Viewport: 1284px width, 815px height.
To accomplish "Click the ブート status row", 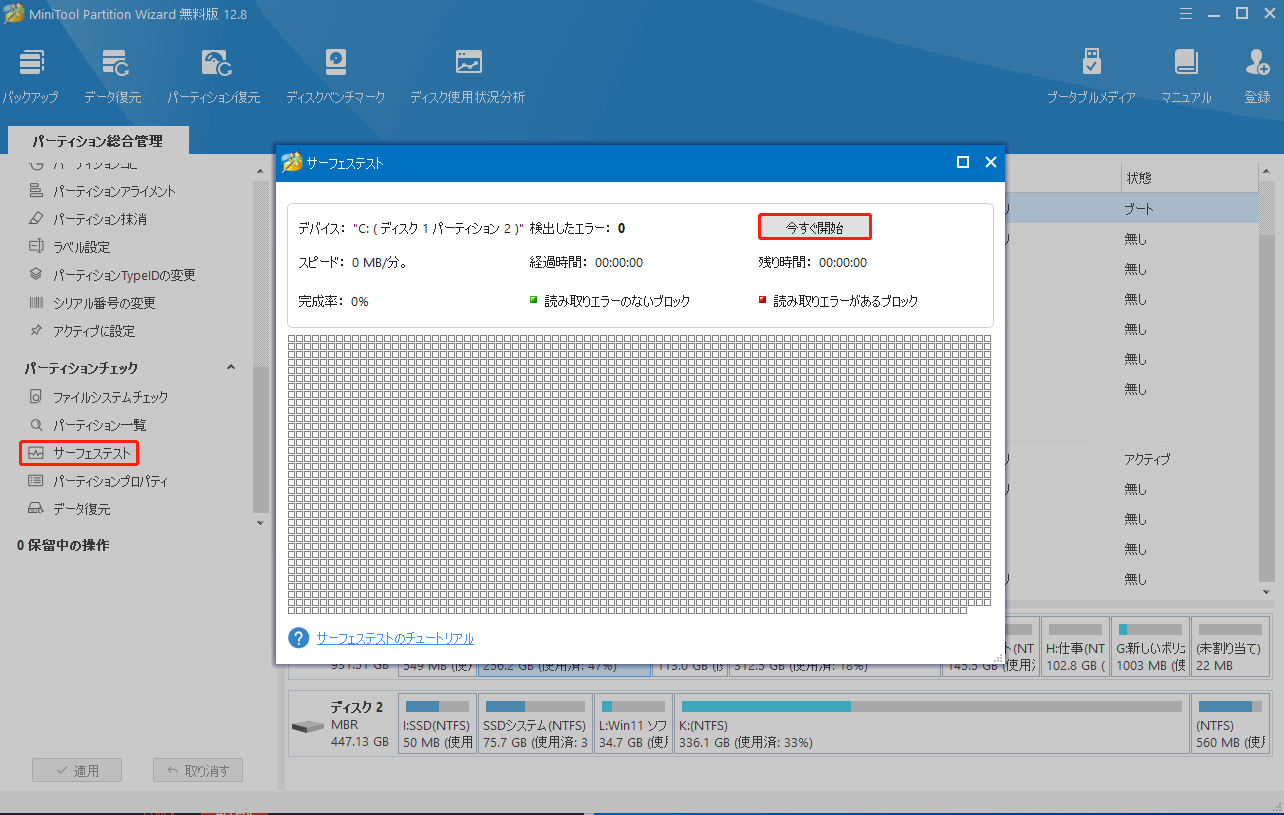I will click(1139, 209).
